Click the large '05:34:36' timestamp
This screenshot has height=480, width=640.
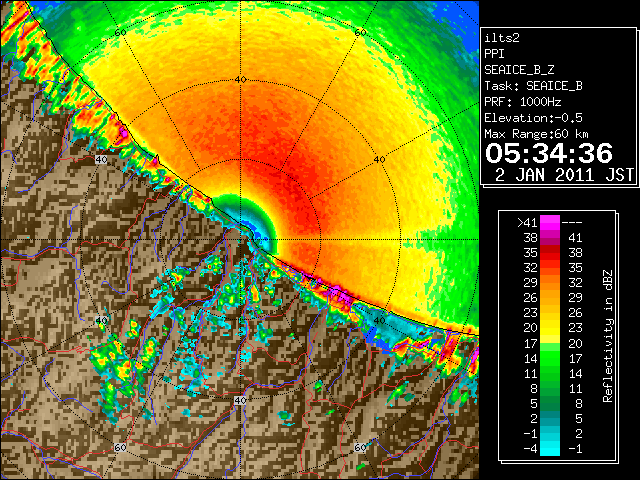pyautogui.click(x=549, y=153)
